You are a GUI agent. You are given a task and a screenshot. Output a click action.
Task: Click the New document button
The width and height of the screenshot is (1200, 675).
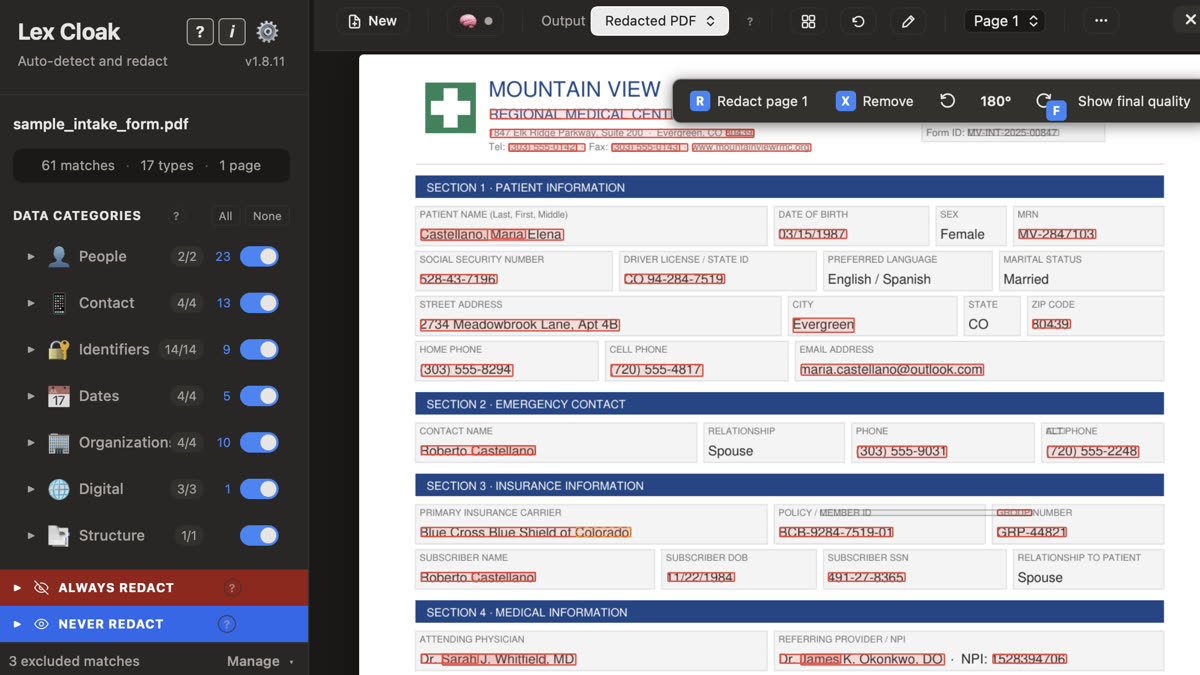(x=372, y=21)
